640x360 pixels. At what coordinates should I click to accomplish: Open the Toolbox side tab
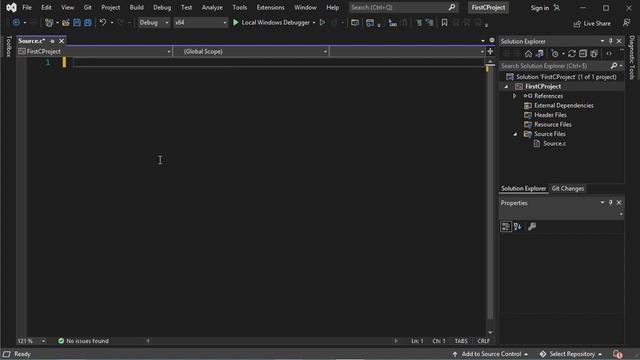[x=9, y=46]
